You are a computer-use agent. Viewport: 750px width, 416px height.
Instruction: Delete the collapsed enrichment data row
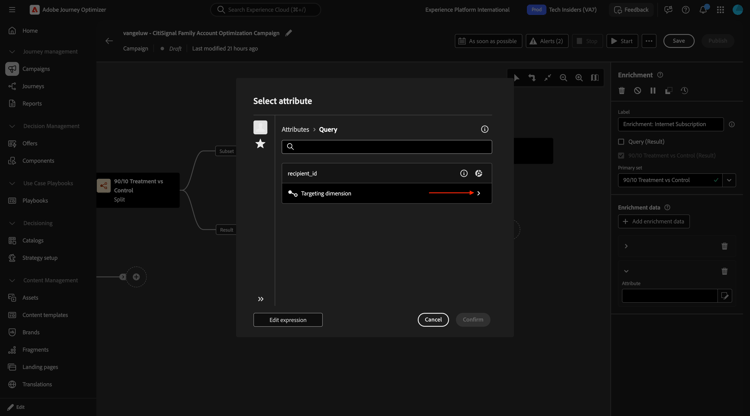coord(725,246)
